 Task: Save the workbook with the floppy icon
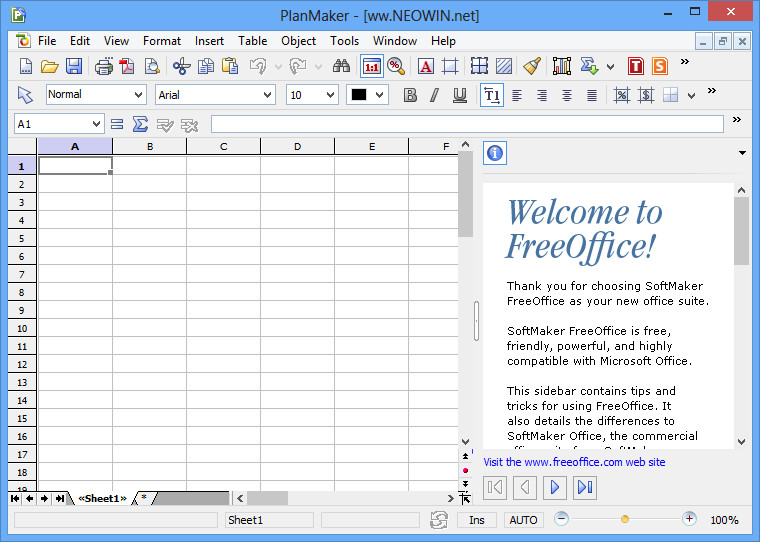pos(74,66)
